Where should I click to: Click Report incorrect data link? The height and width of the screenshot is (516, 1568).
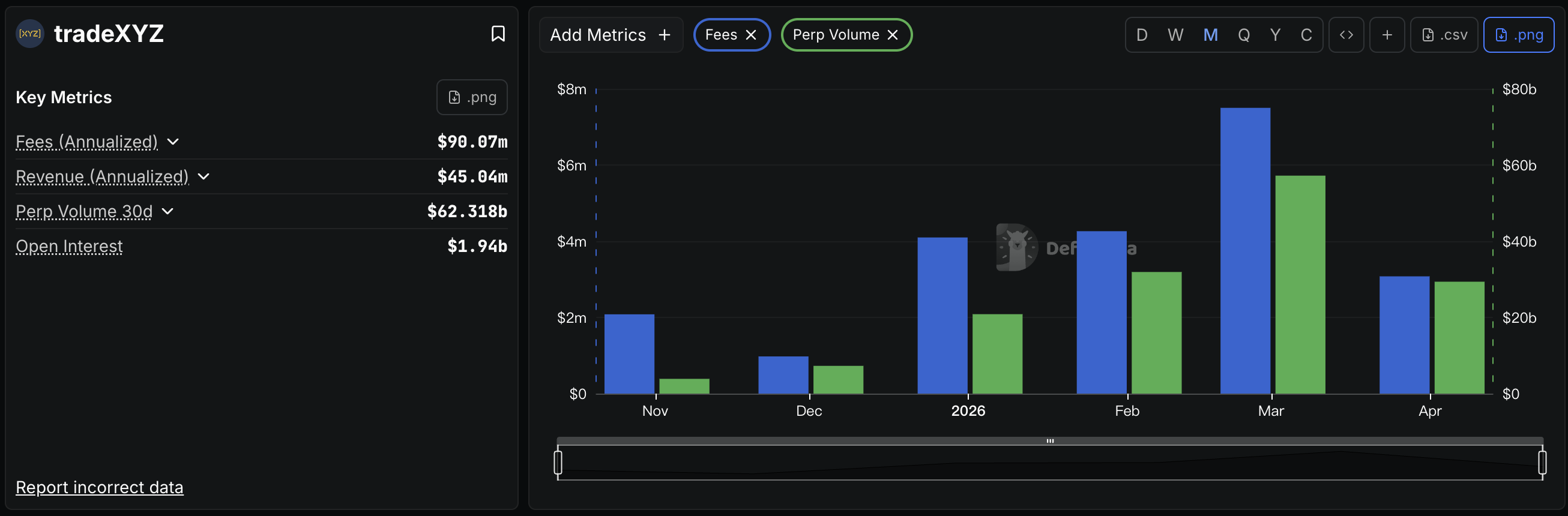pyautogui.click(x=99, y=487)
